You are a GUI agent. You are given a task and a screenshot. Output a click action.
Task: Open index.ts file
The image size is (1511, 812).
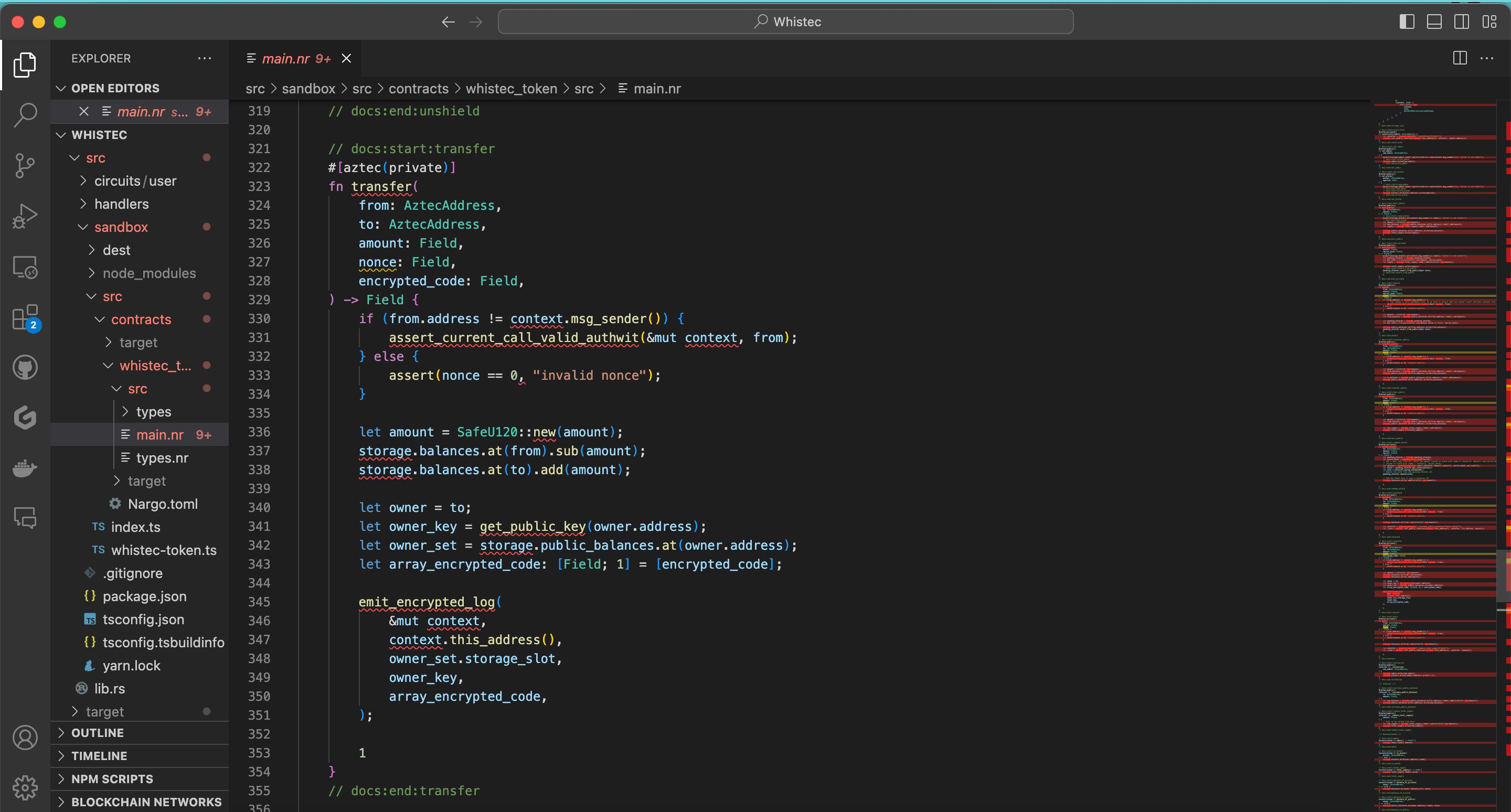tap(140, 527)
